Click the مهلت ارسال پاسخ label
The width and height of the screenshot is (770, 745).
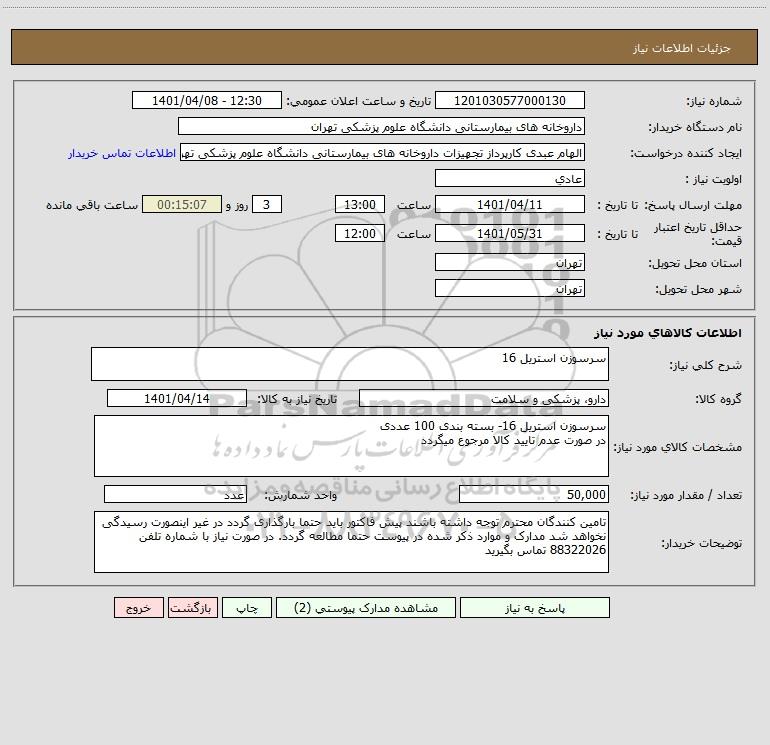(x=693, y=205)
